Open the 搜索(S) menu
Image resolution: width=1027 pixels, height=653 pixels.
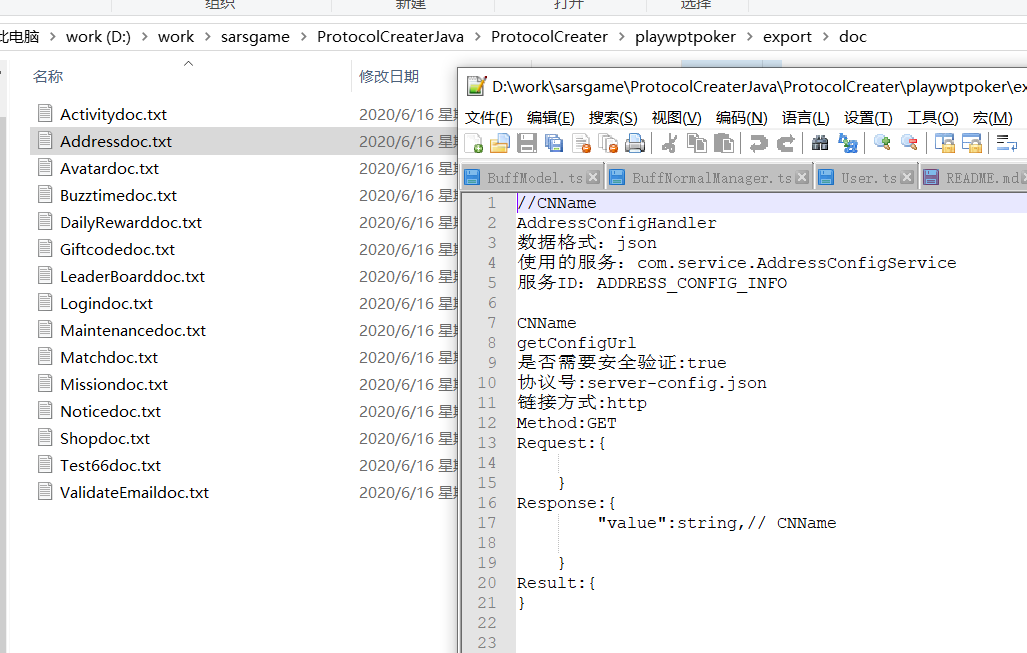[x=613, y=118]
